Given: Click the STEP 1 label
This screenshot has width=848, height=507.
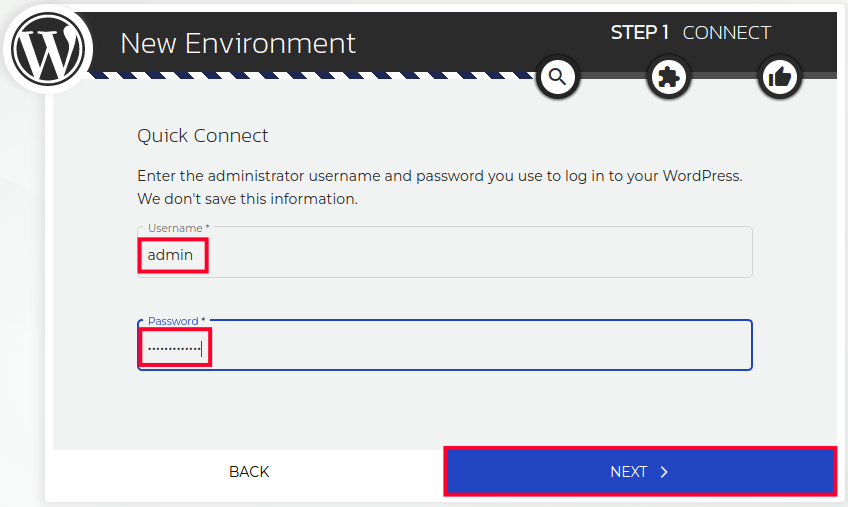Looking at the screenshot, I should coord(640,33).
